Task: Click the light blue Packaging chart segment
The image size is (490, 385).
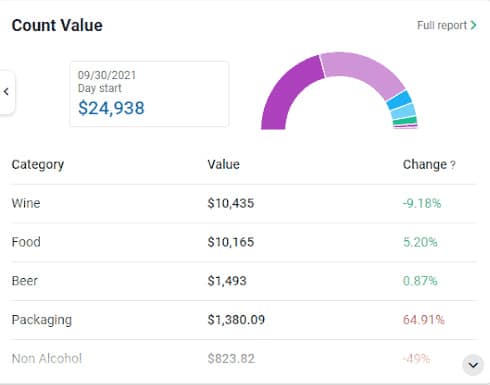Action: click(403, 112)
